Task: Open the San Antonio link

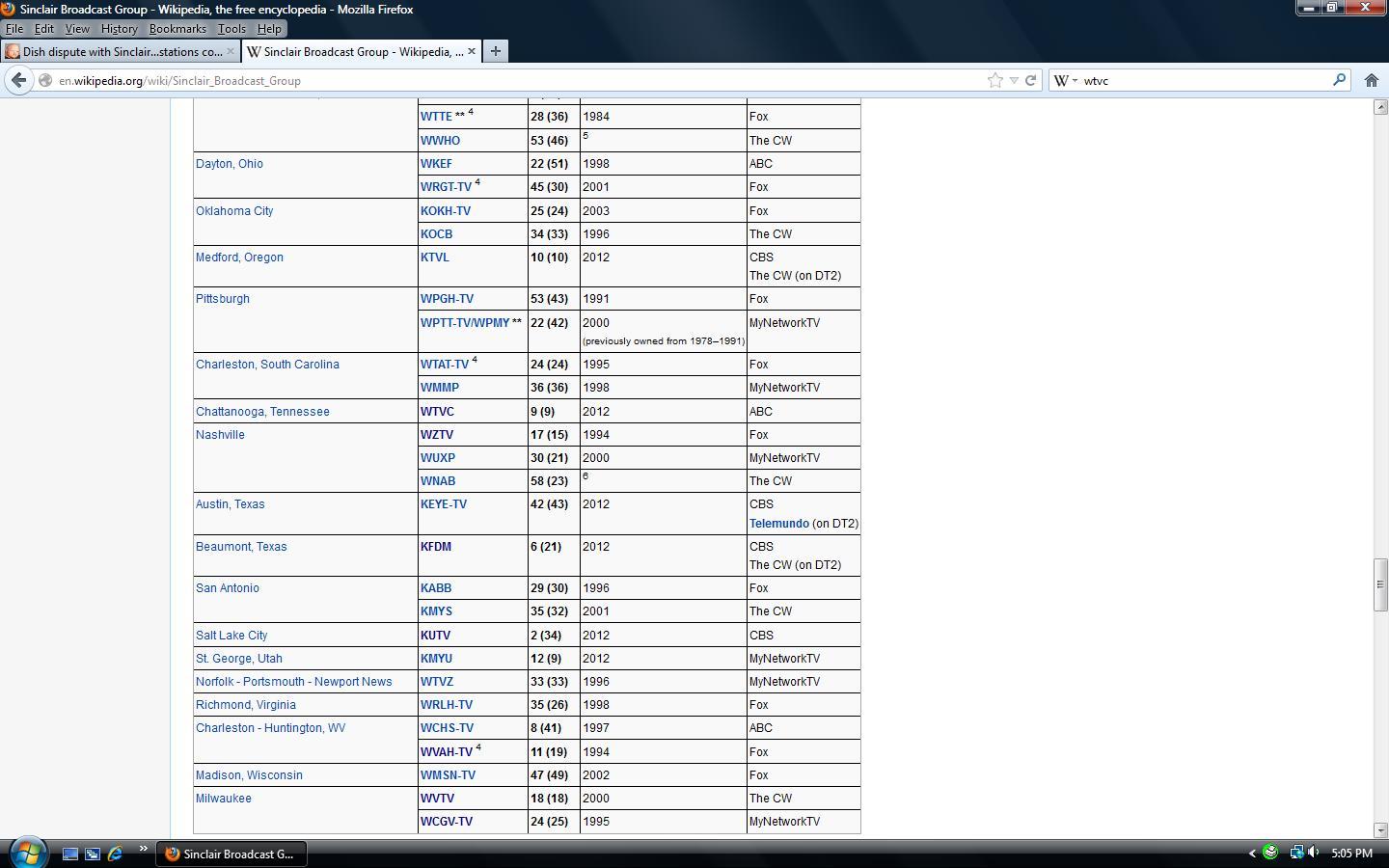Action: pos(227,588)
